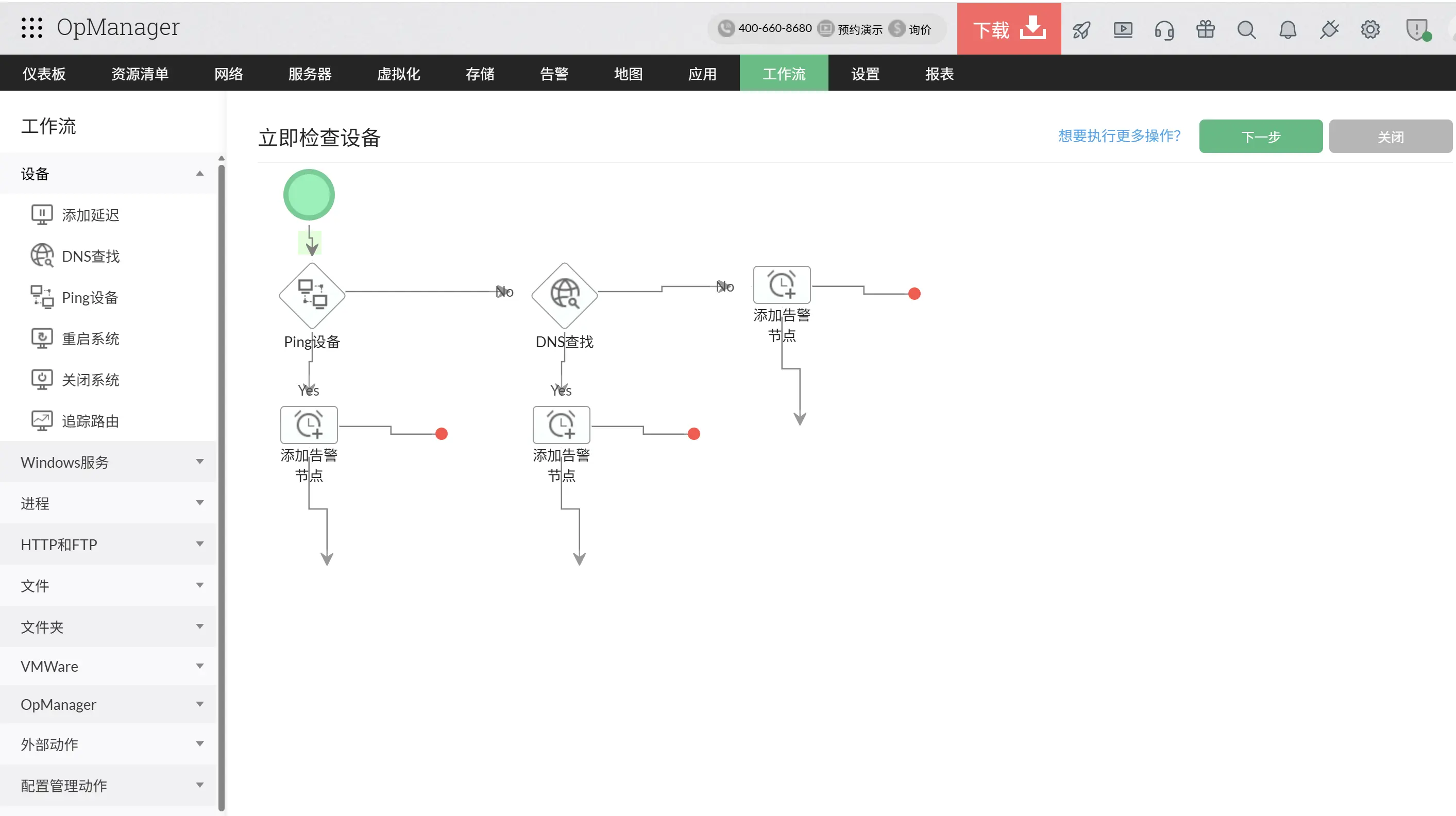Open the headset support icon
1456x816 pixels.
[1164, 29]
